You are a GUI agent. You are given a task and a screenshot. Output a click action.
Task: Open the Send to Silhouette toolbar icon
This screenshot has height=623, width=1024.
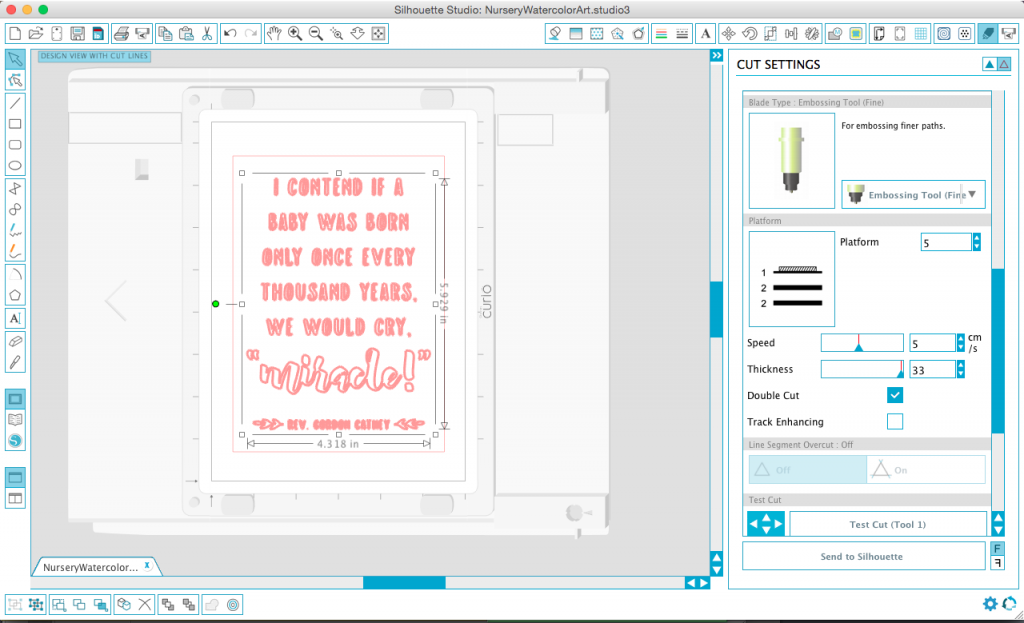point(1009,33)
